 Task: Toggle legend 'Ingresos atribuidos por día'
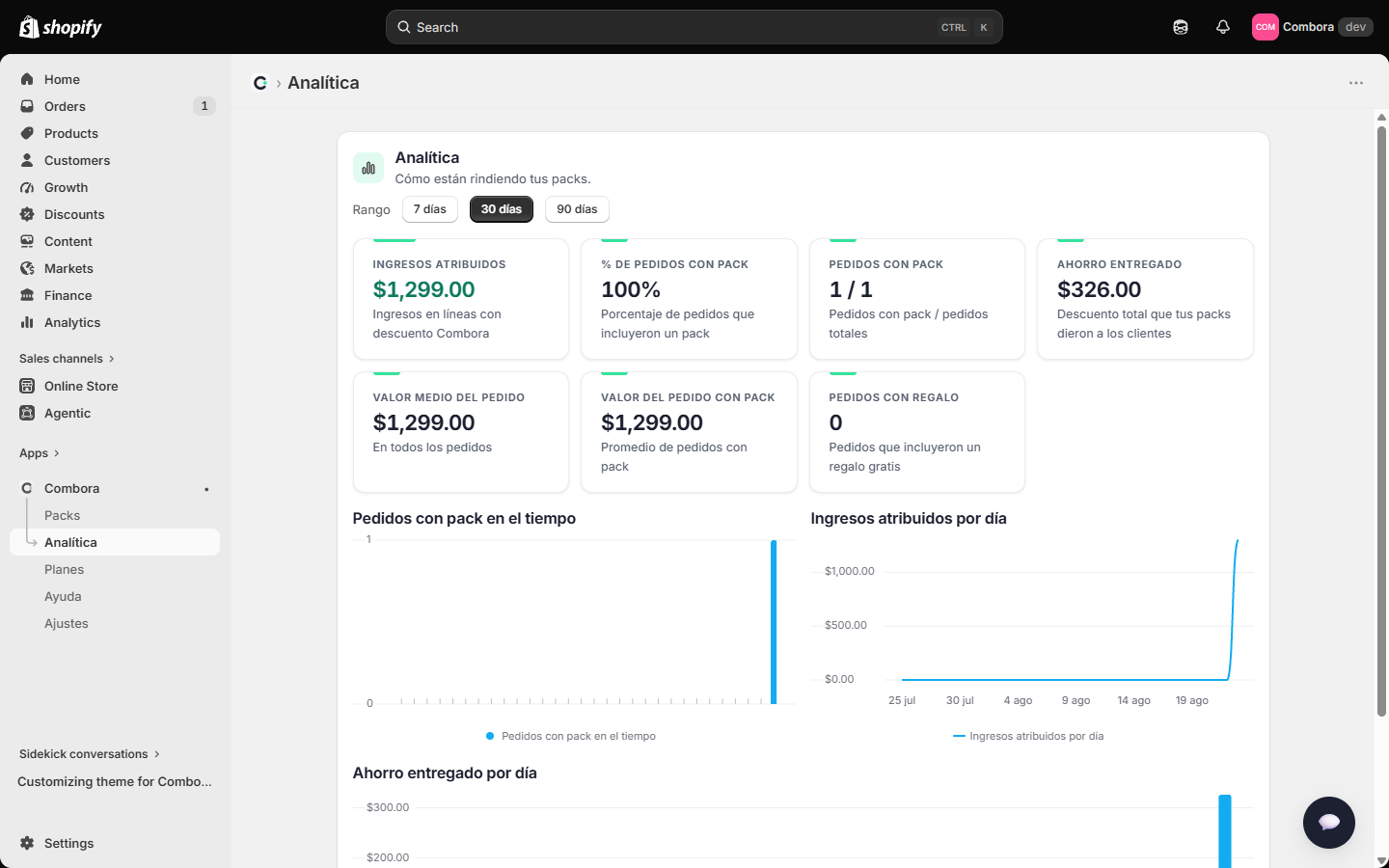pos(1028,736)
